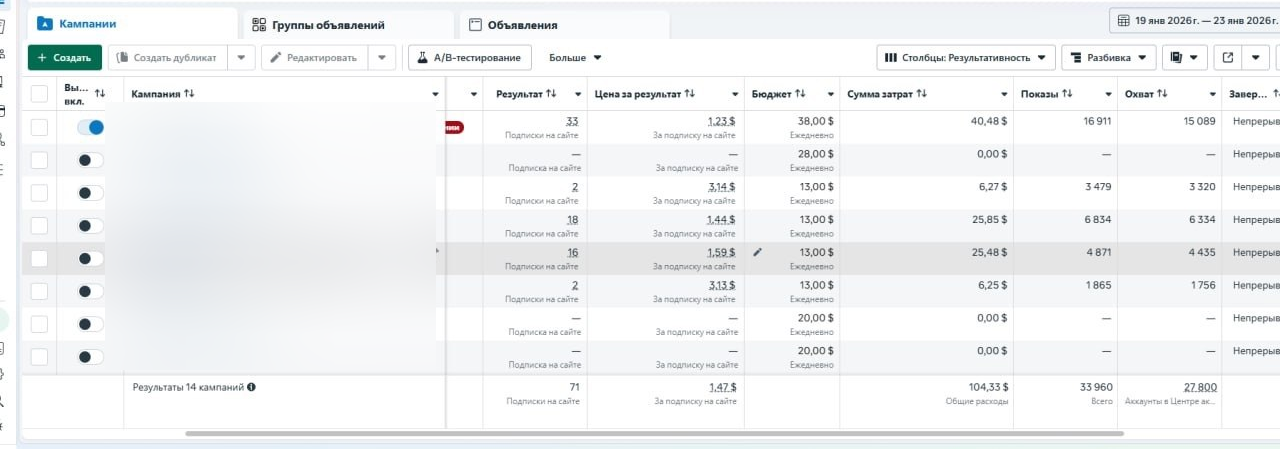1280x449 pixels.
Task: Switch to the Кампании tab
Action: pyautogui.click(x=132, y=23)
